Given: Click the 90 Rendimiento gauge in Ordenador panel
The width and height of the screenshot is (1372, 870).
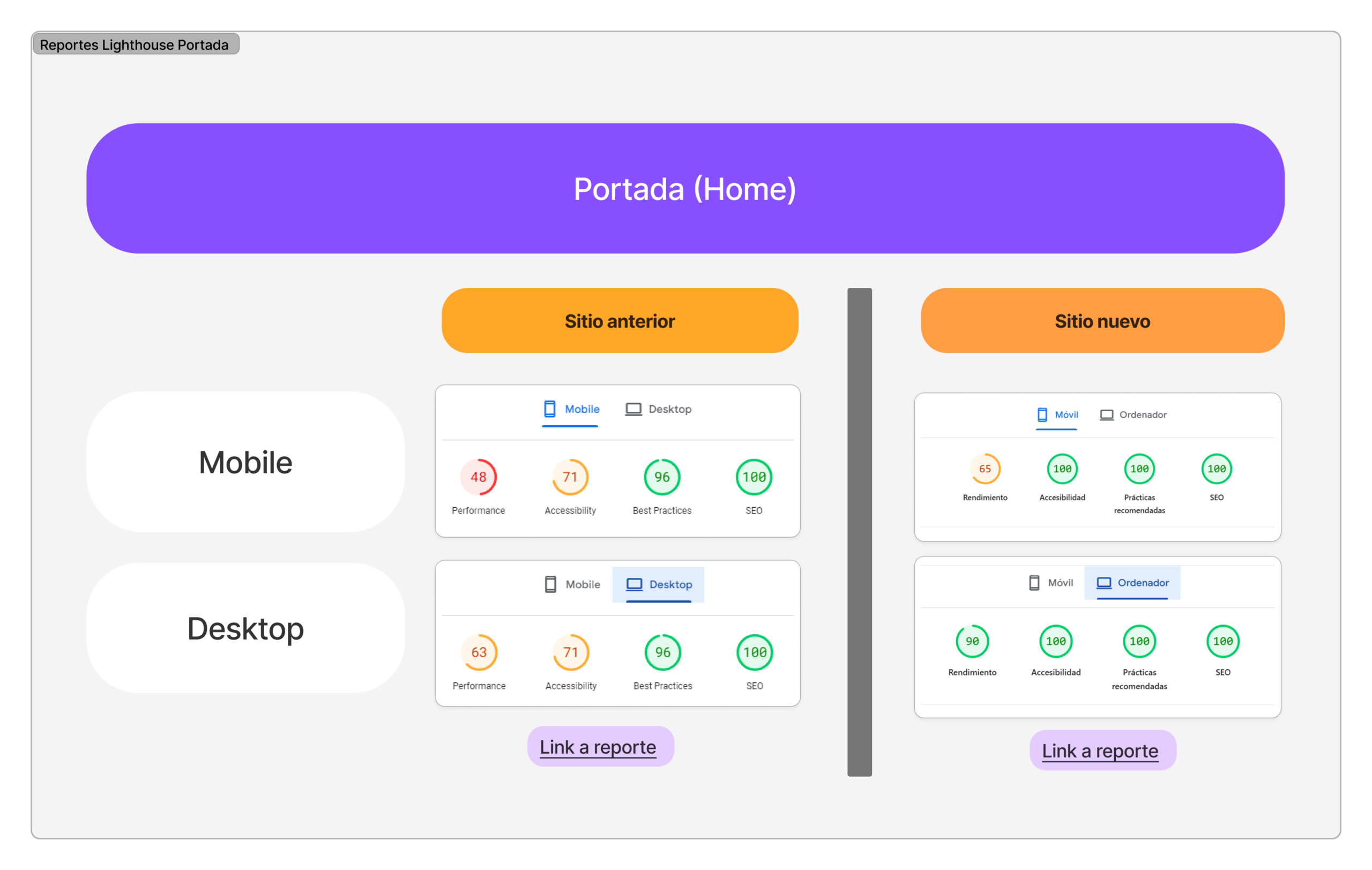Looking at the screenshot, I should pos(972,641).
